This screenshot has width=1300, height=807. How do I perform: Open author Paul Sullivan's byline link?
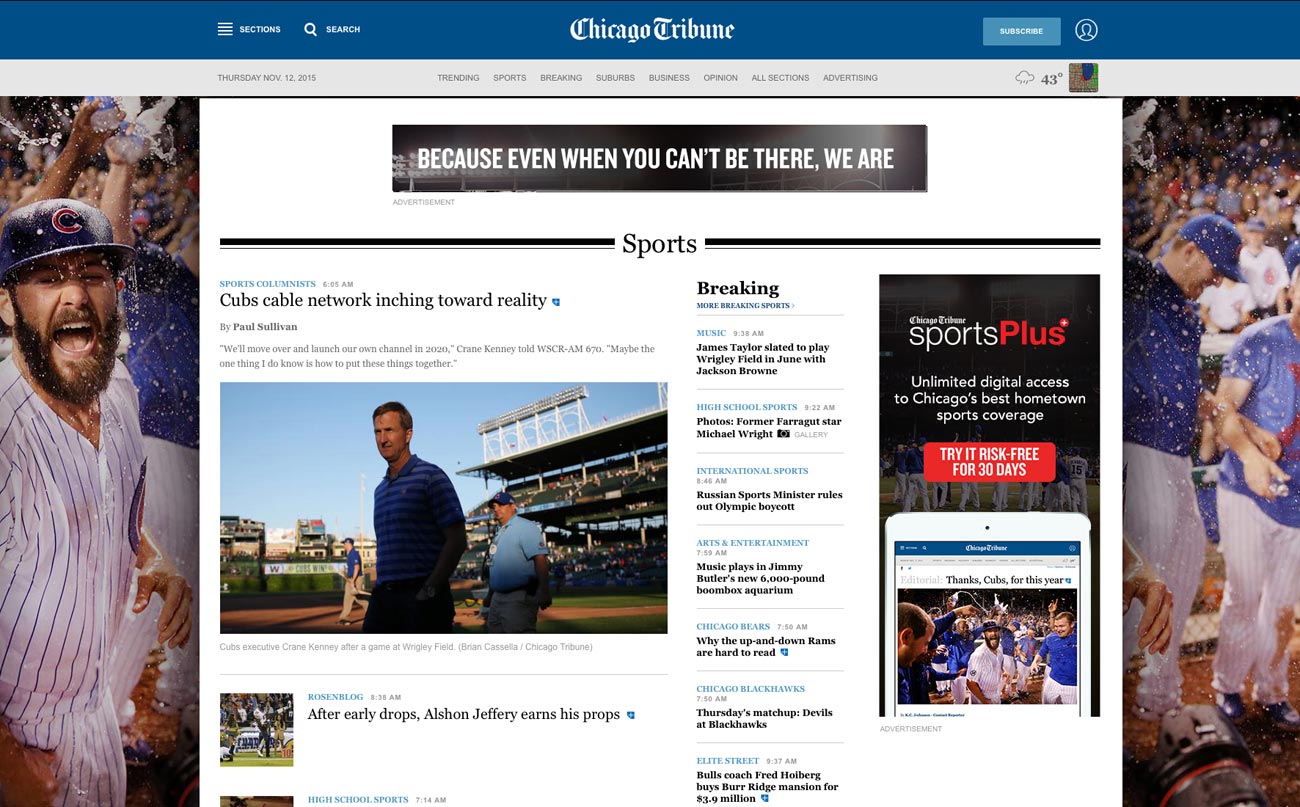point(265,327)
